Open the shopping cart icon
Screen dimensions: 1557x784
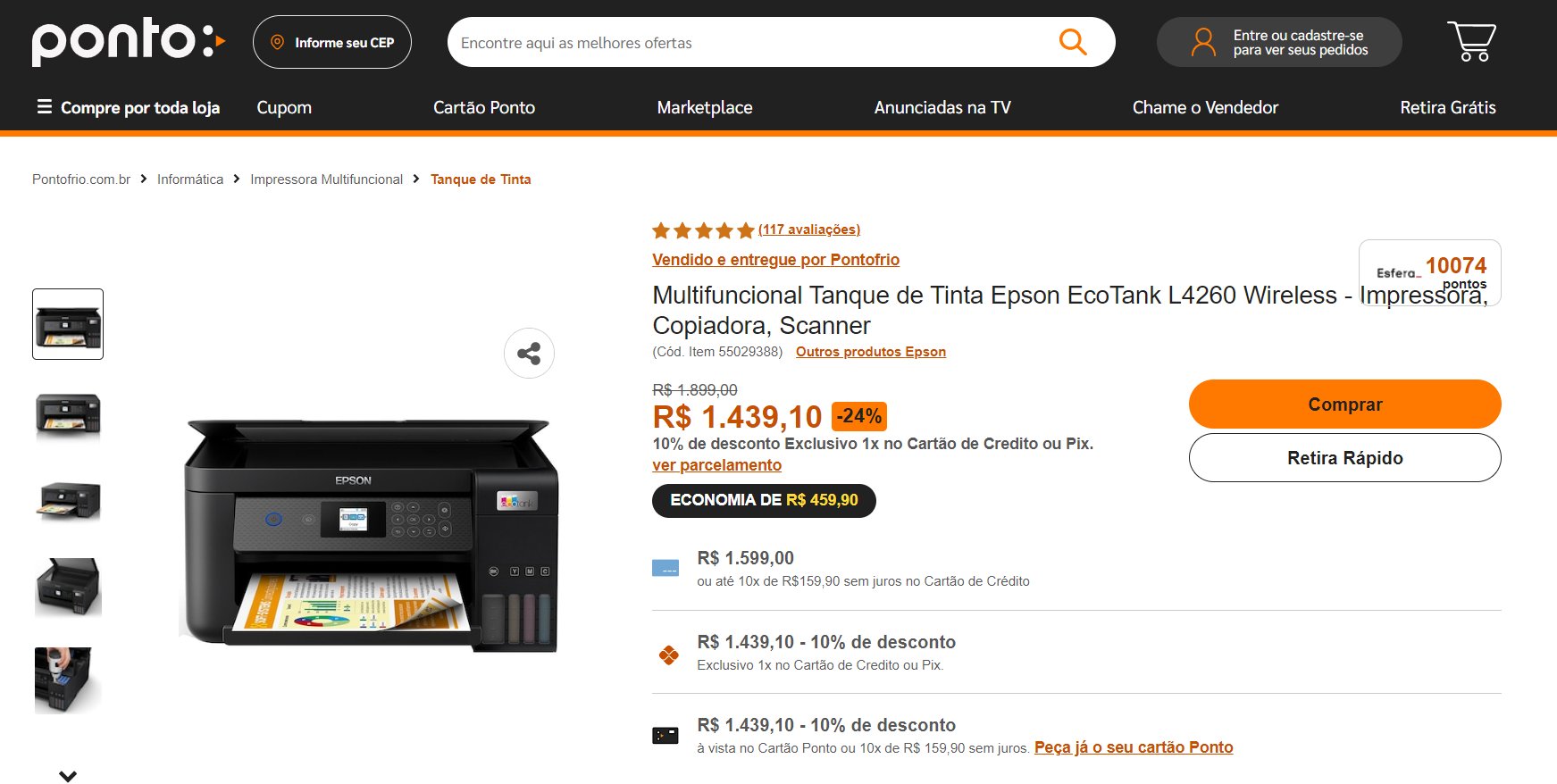click(x=1471, y=41)
